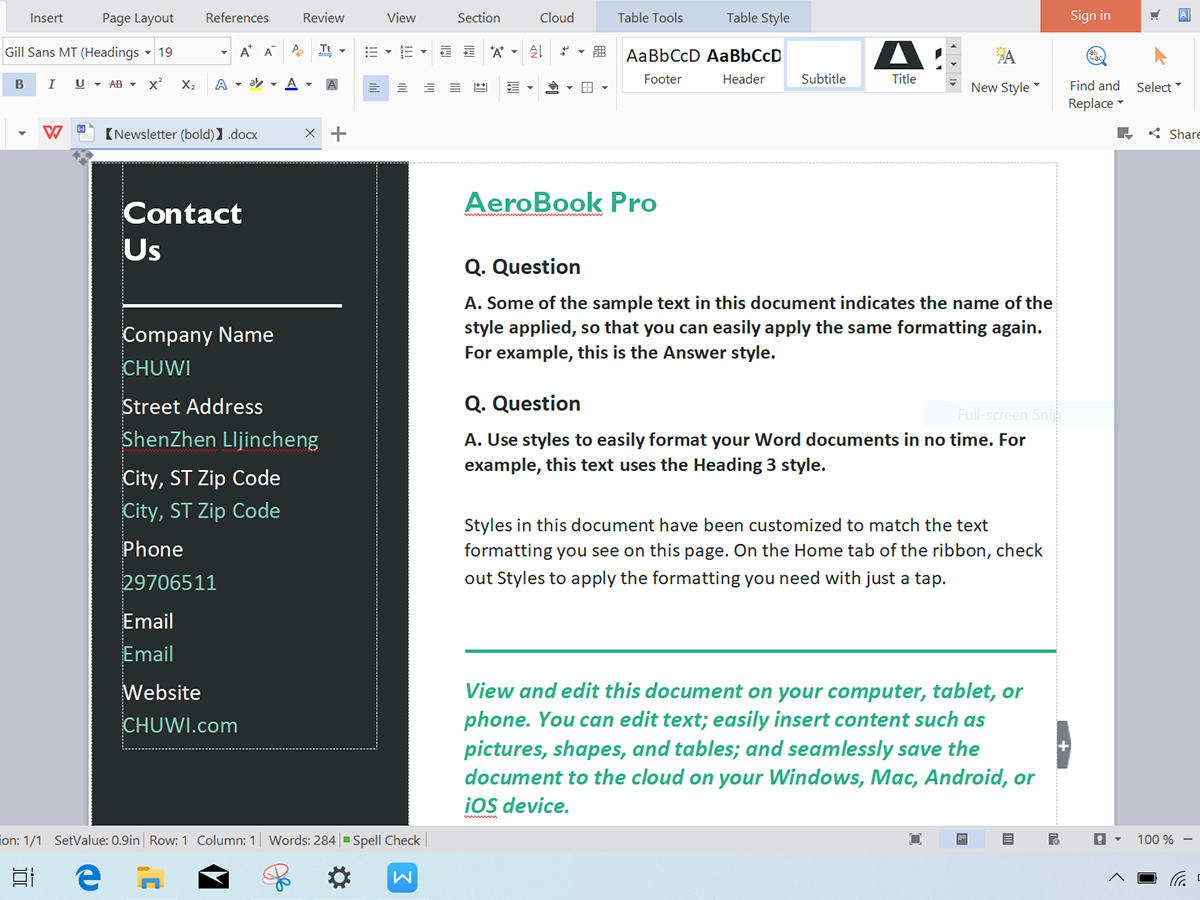Center align text
The image size is (1200, 900).
tap(402, 88)
